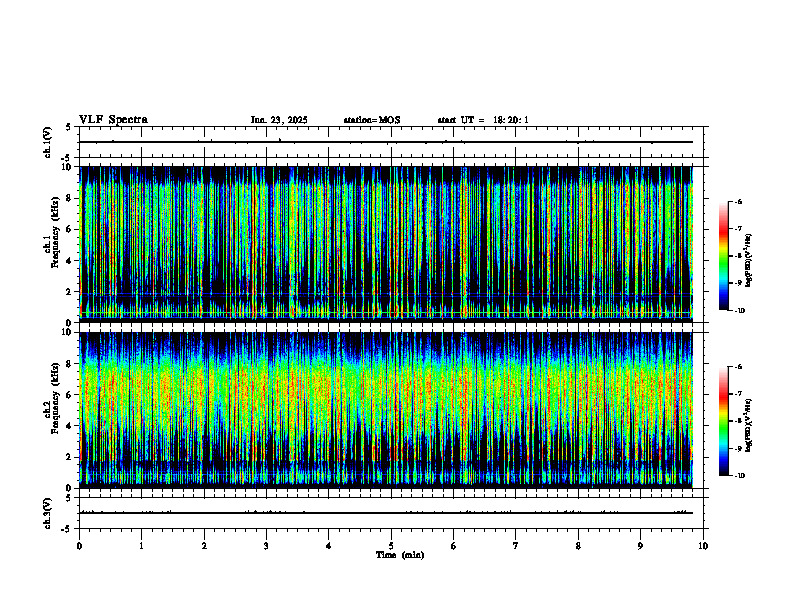Viewport: 792px width, 612px height.
Task: Select the "start UT = 18:20: 1" text
Action: pos(483,120)
